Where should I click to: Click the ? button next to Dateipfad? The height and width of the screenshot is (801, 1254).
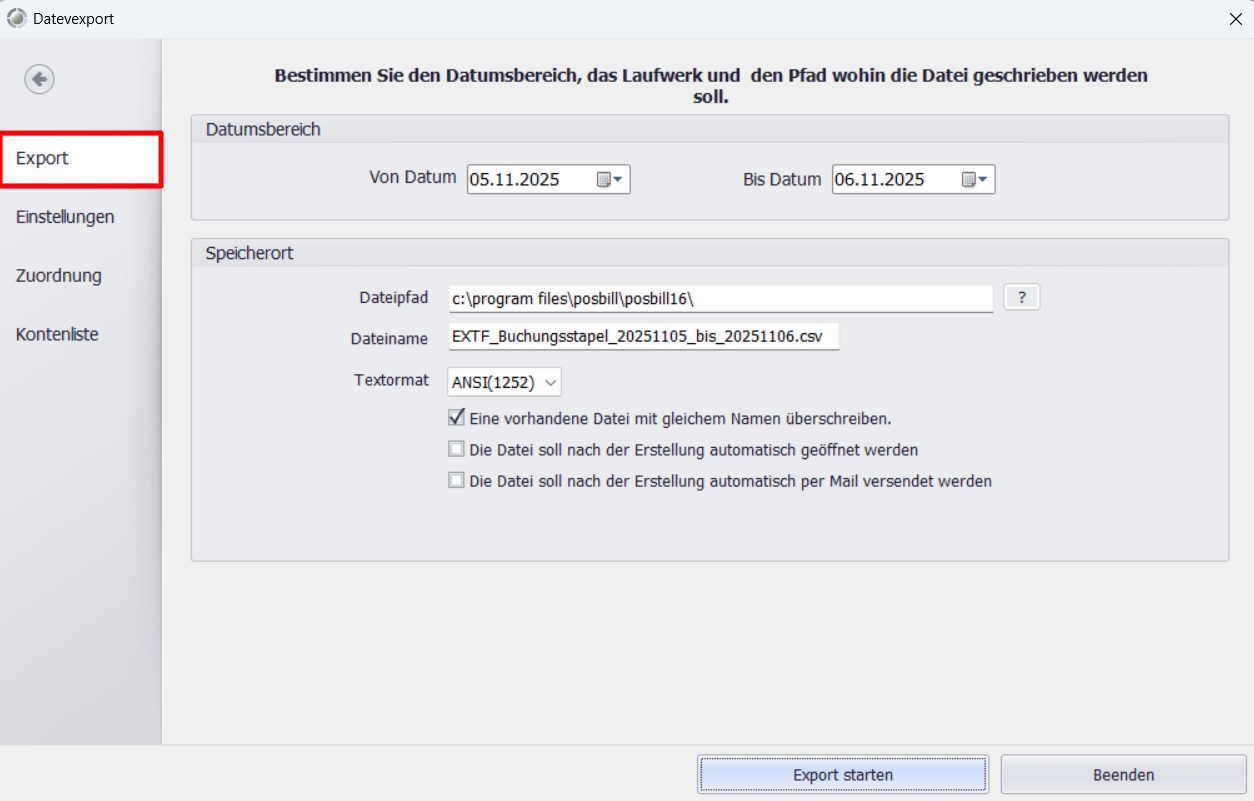(x=1022, y=297)
